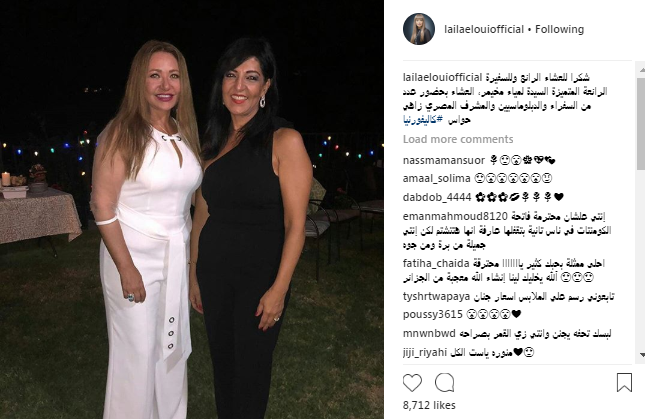This screenshot has height=419, width=645.
Task: Visit jiji_riyahi commenter profile
Action: point(425,352)
